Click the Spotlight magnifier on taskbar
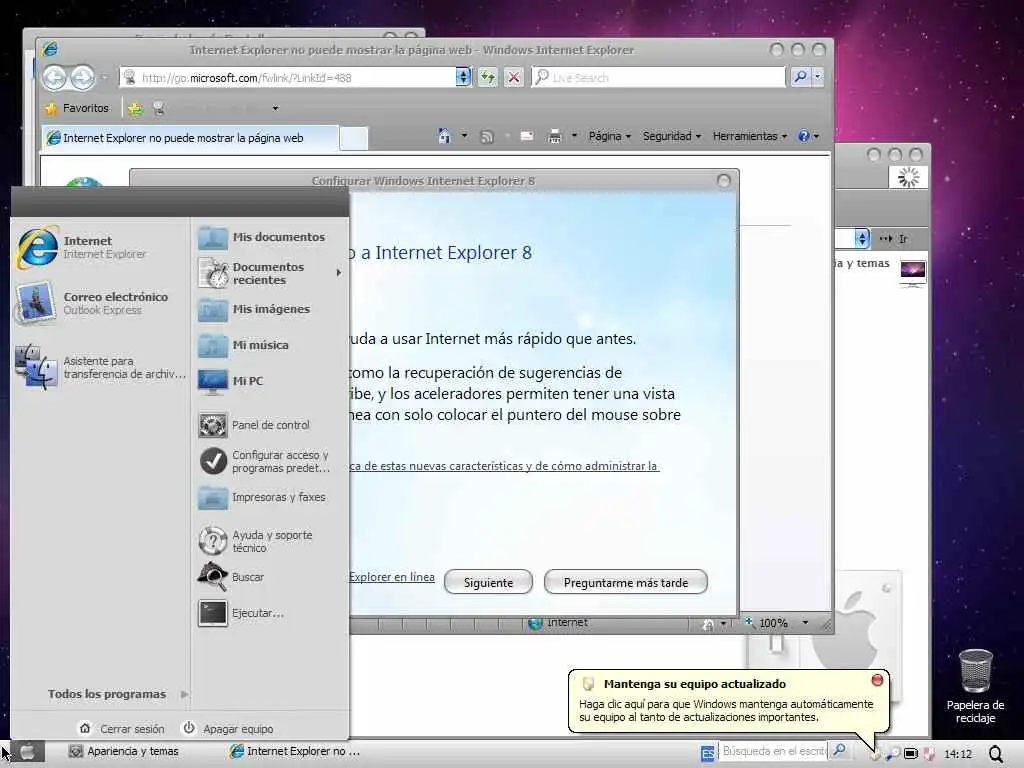The height and width of the screenshot is (768, 1024). coord(996,754)
